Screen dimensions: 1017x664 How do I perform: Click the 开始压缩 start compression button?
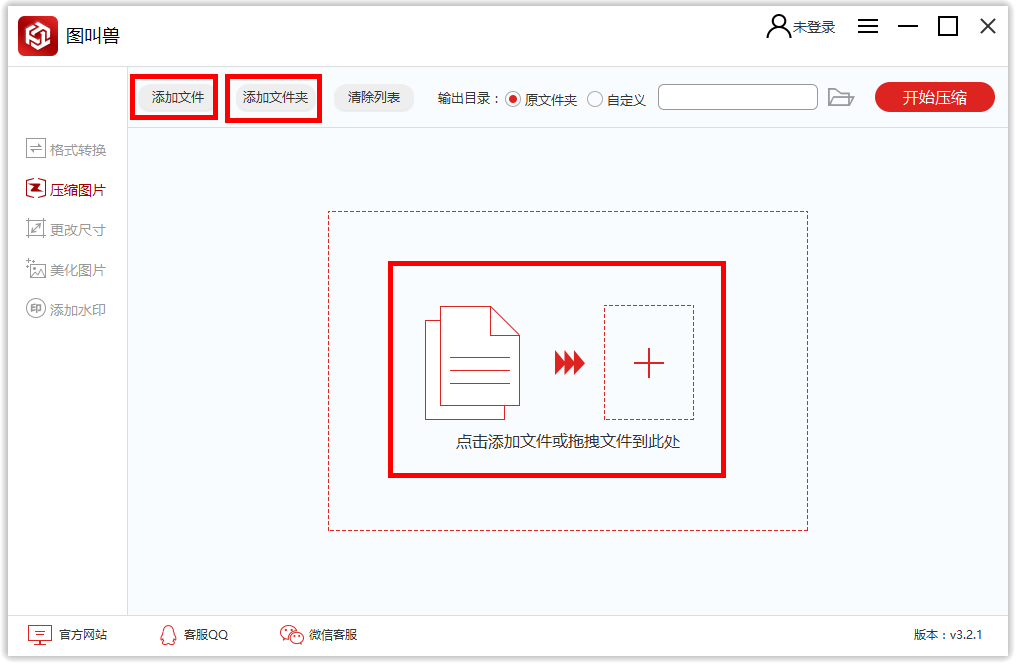934,97
